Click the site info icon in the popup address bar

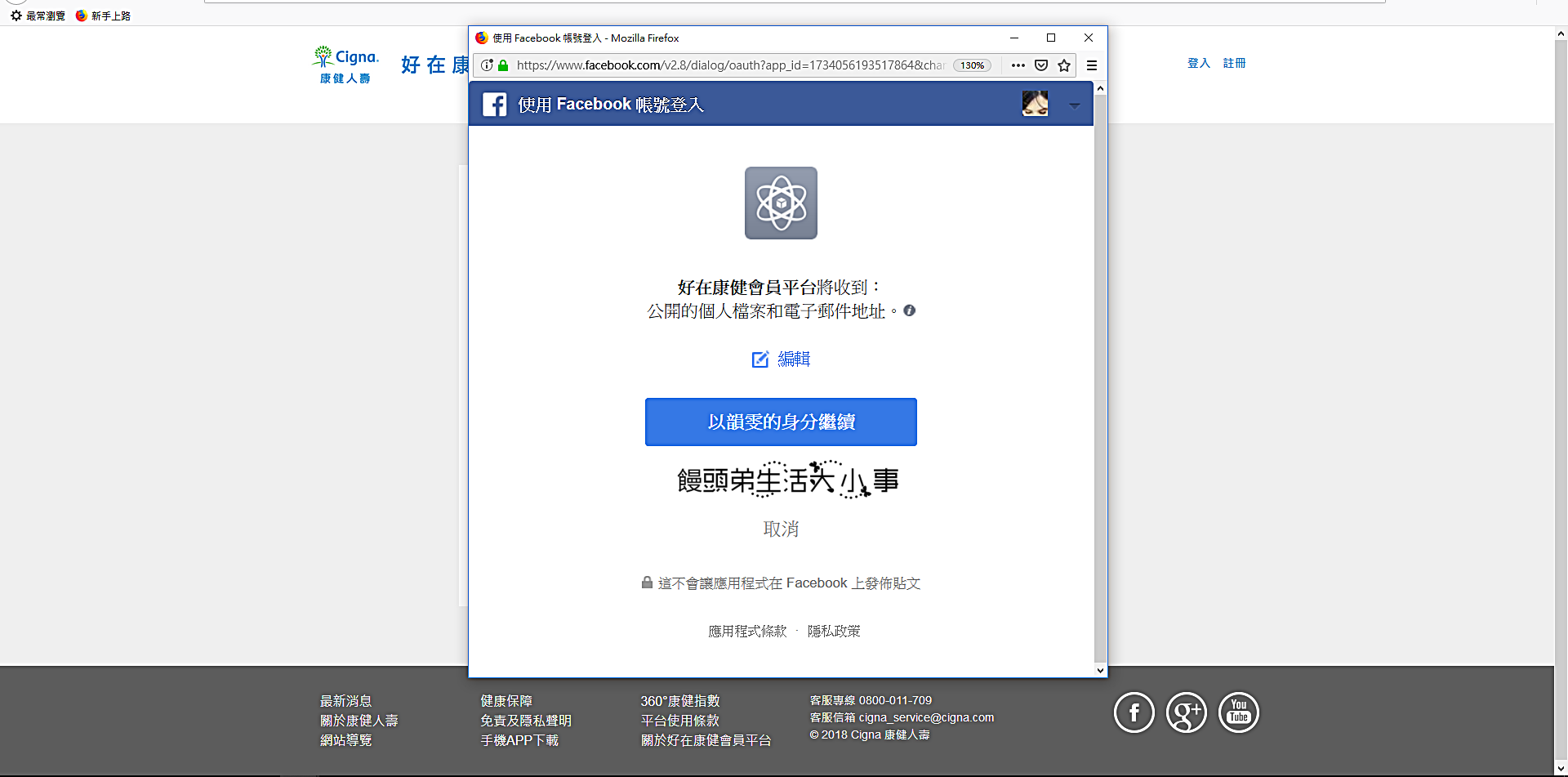tap(487, 65)
